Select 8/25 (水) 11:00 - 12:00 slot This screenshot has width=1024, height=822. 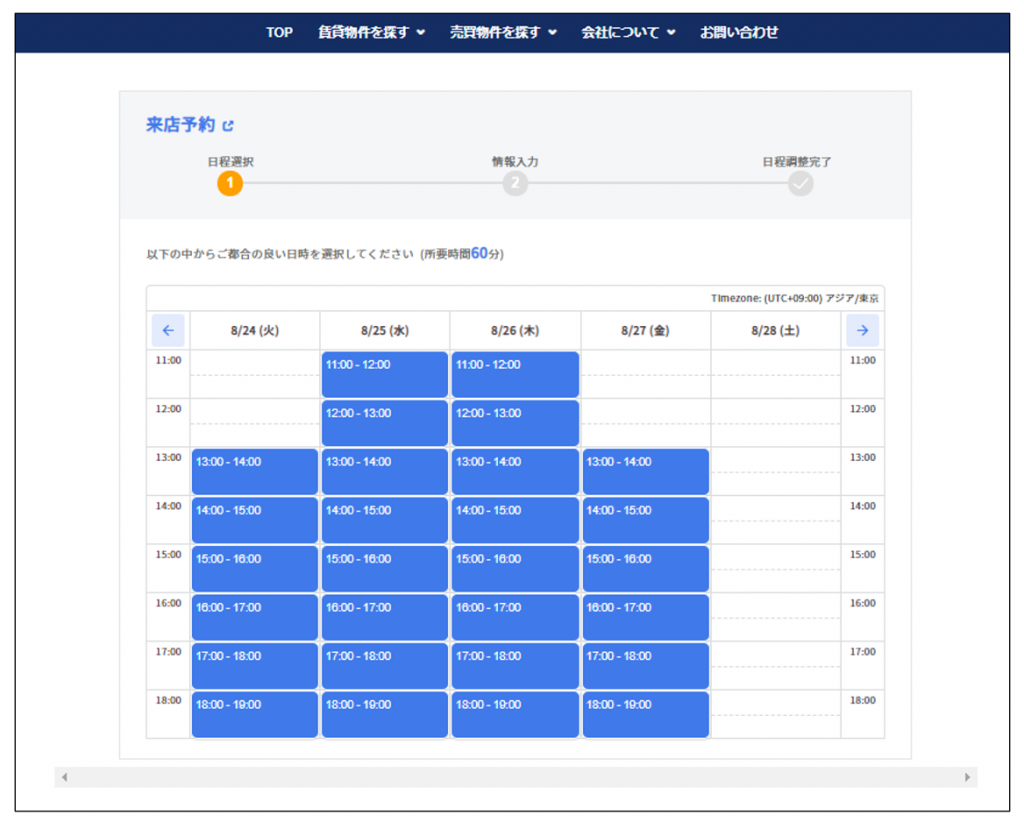click(x=385, y=374)
